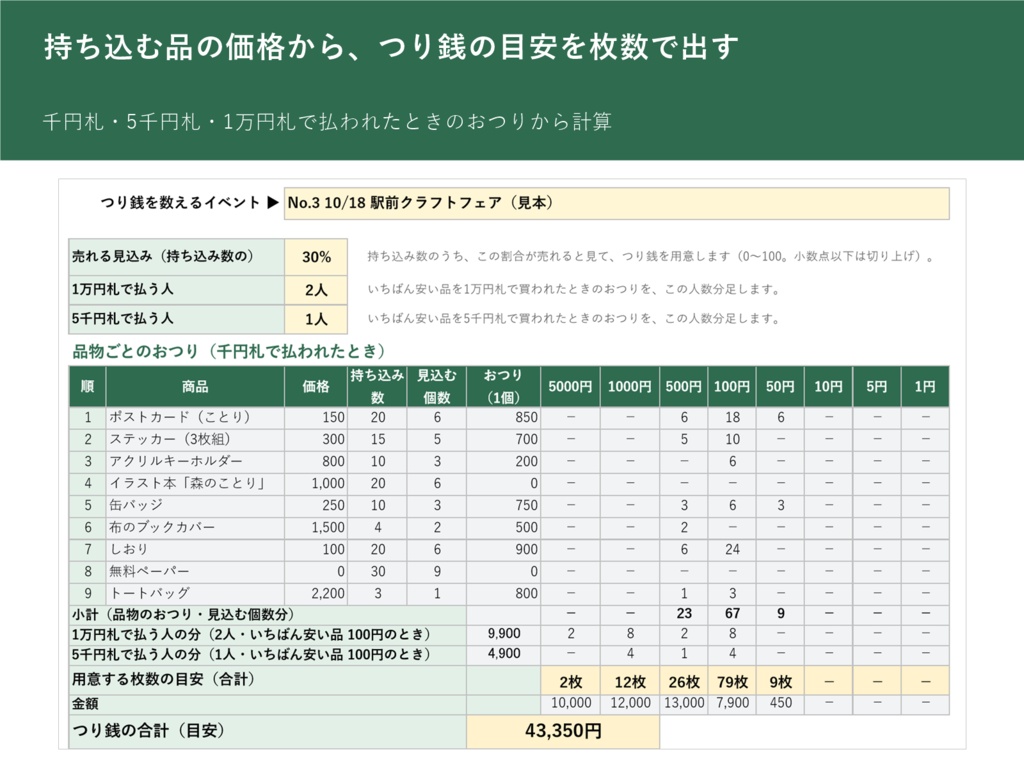The image size is (1024, 768).
Task: Click the '1人' cell for 5千円札で払う人
Action: coord(316,319)
